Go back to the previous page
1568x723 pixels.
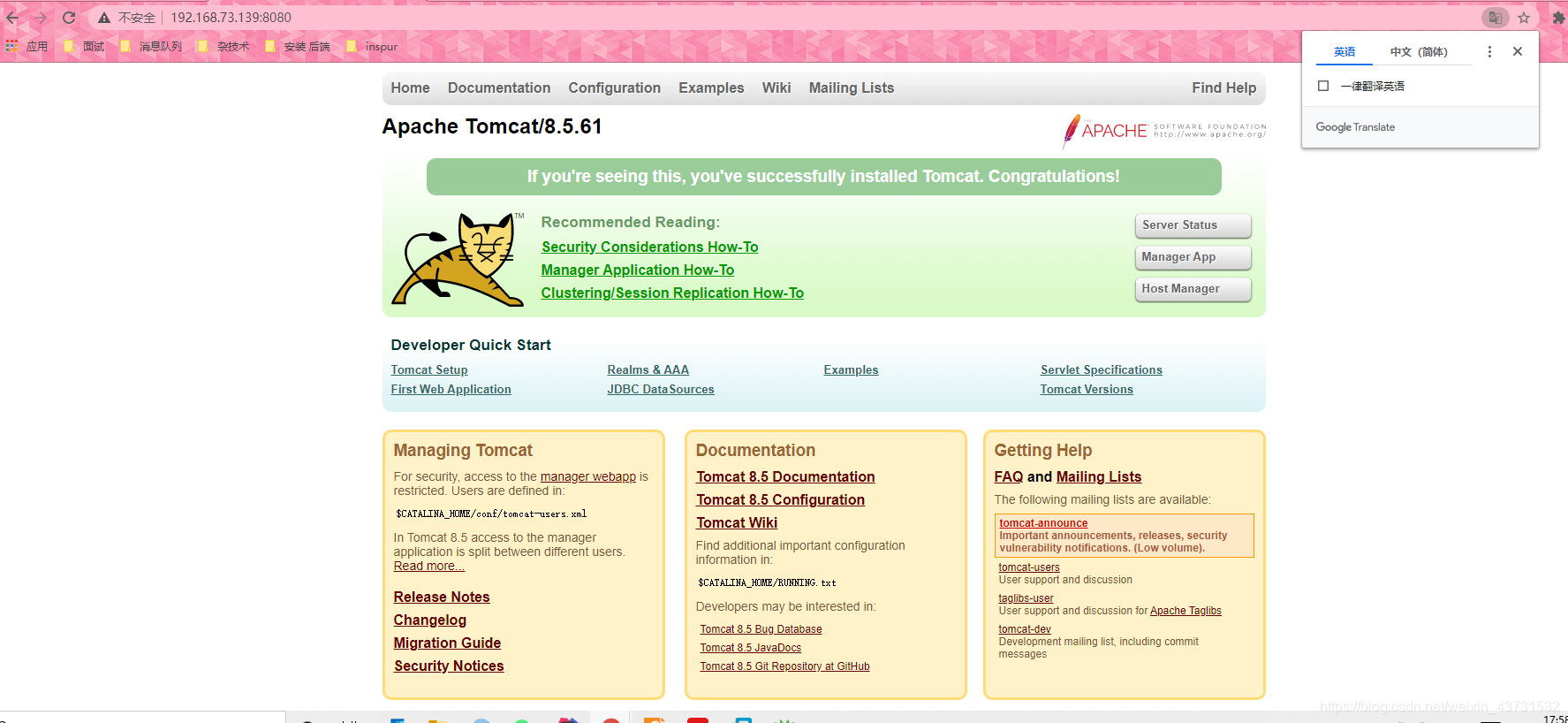tap(12, 18)
